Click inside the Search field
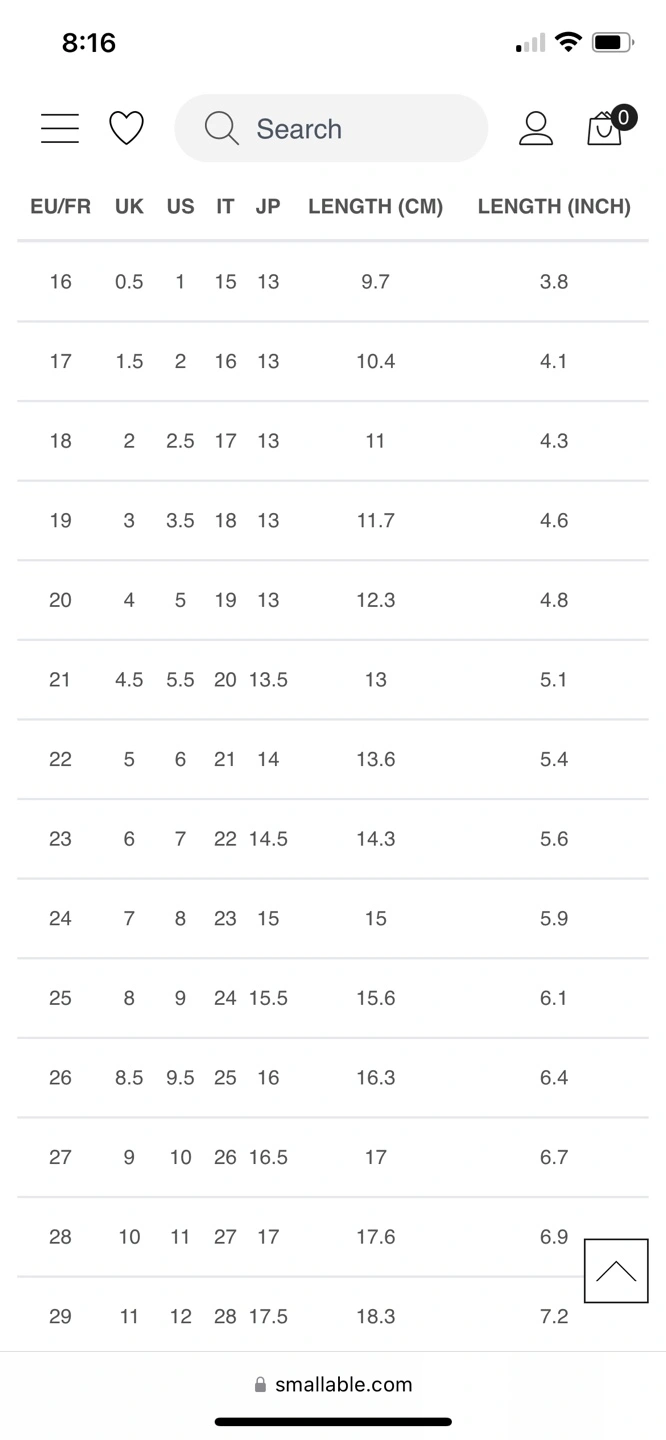The image size is (666, 1440). (x=350, y=128)
